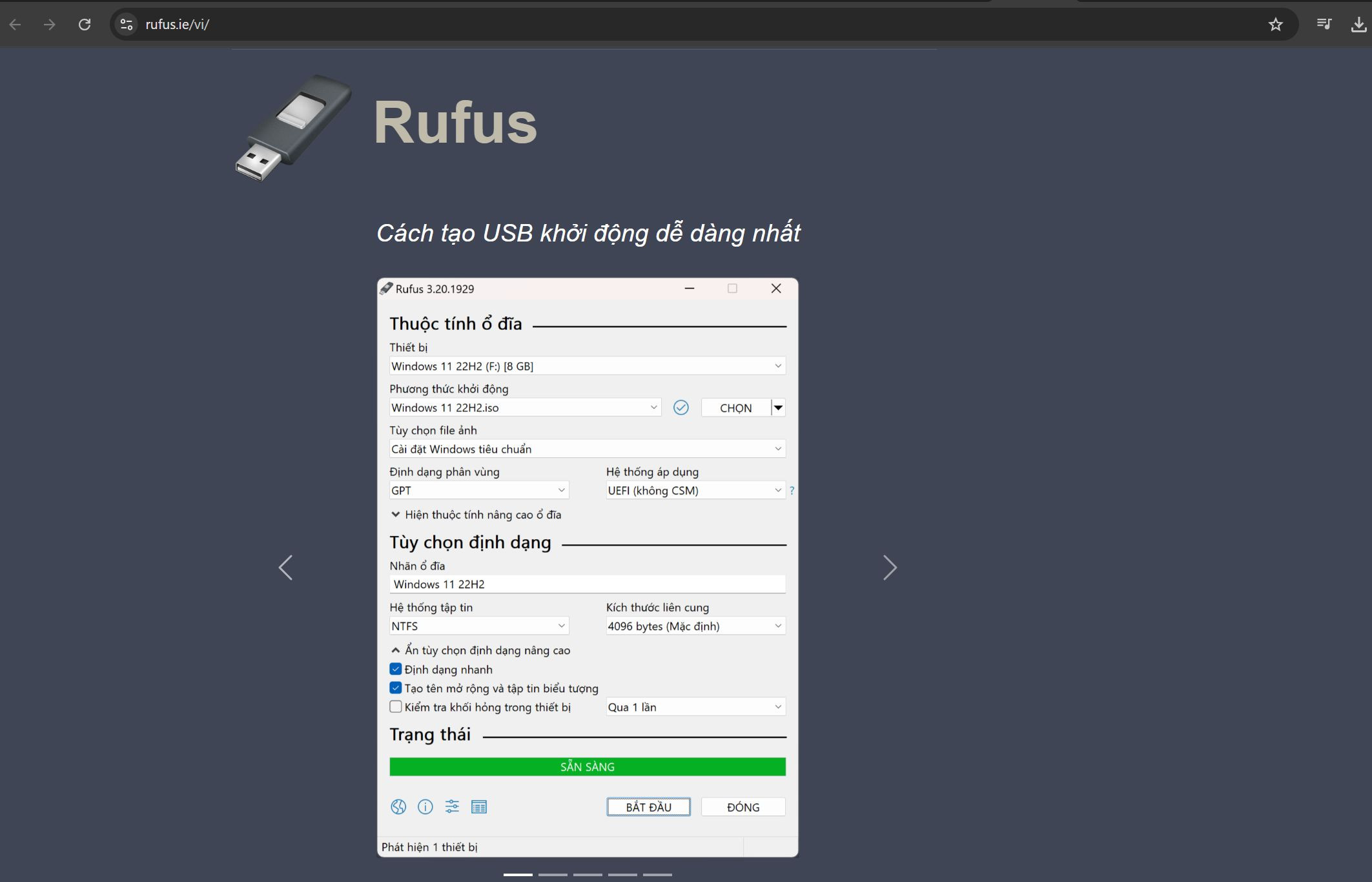The image size is (1372, 882).
Task: Click ĐÓNG to close Rufus
Action: (x=743, y=806)
